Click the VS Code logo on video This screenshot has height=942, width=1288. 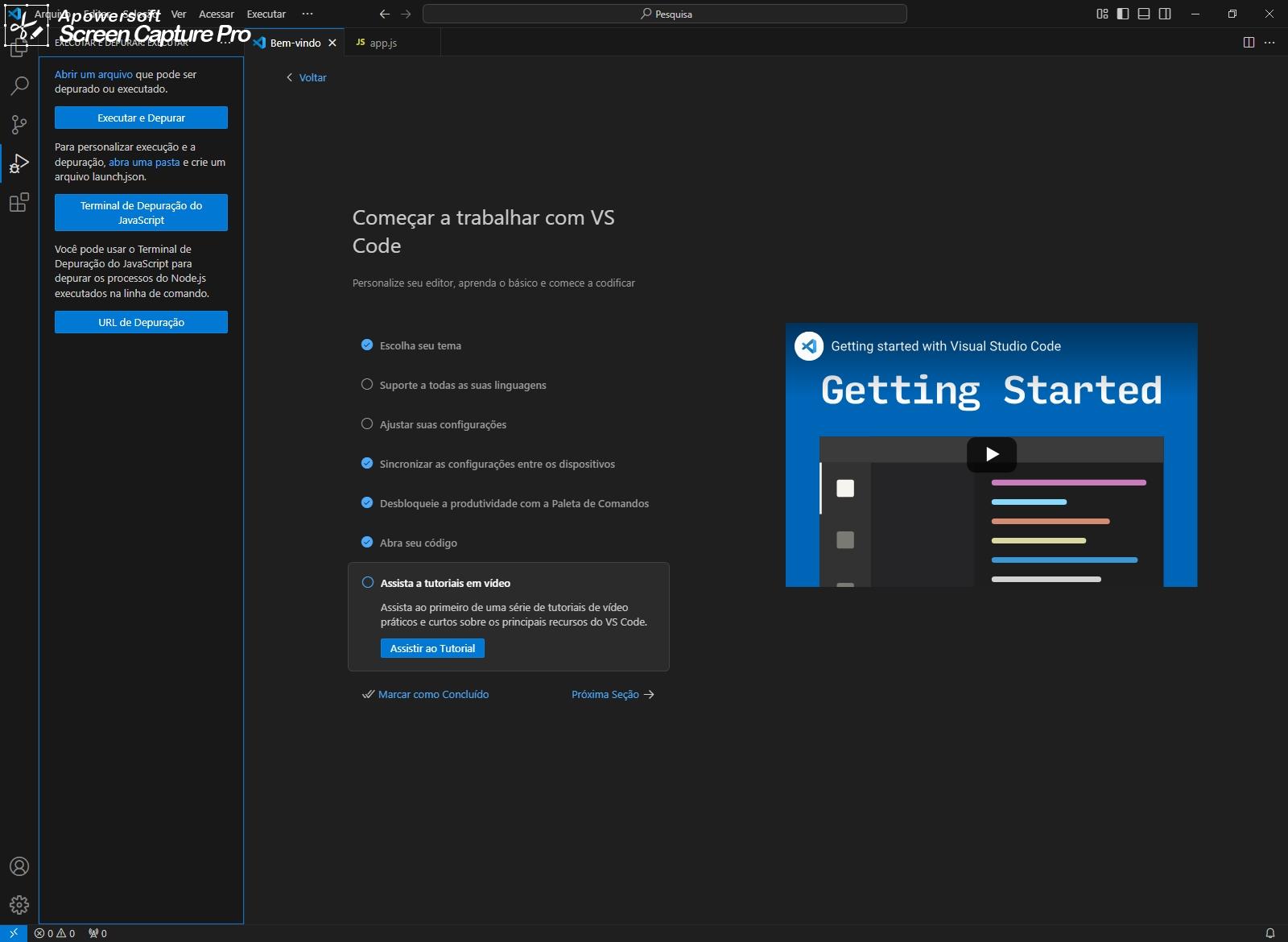click(809, 346)
